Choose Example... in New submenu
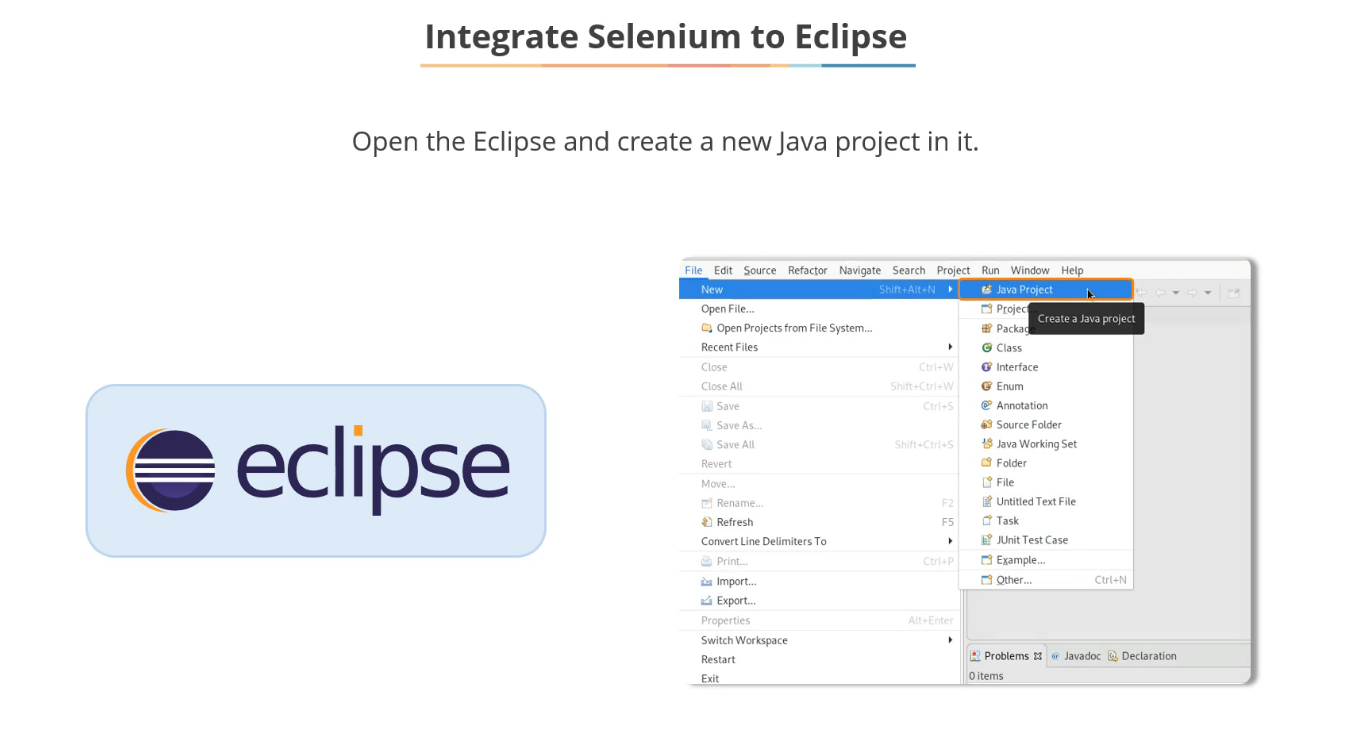1346x733 pixels. (1046, 560)
